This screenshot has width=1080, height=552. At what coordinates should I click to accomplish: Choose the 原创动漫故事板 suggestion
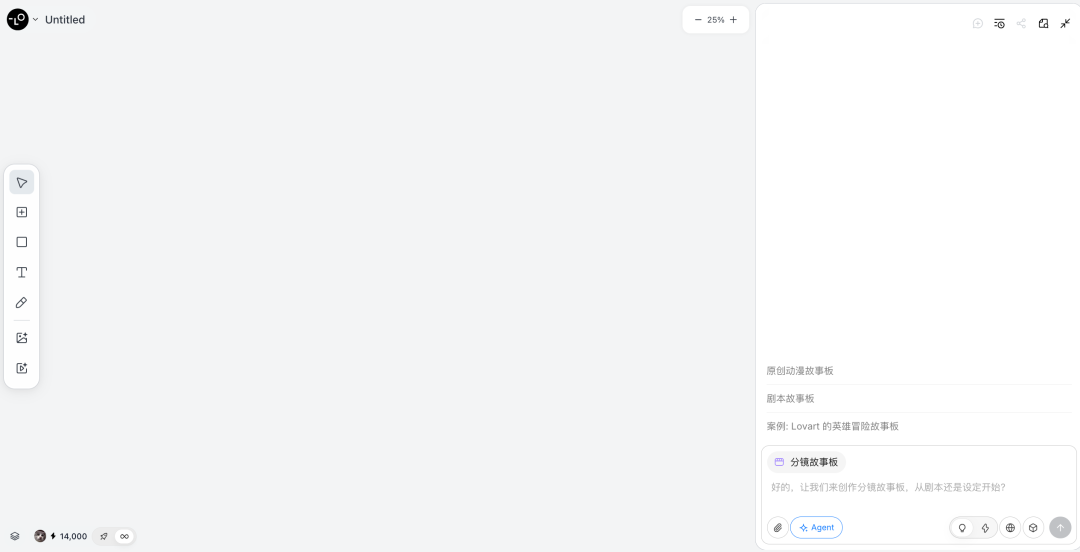tap(800, 370)
